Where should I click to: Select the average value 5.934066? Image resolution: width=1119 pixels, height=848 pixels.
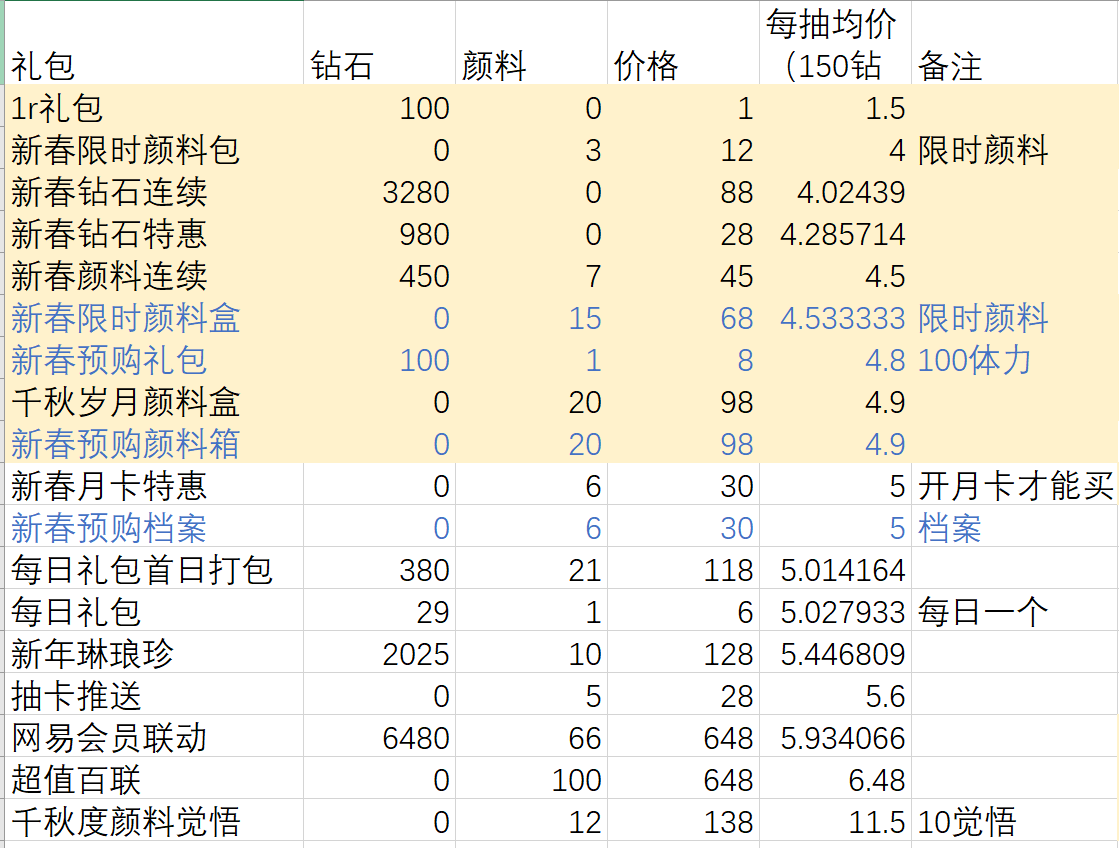tap(843, 739)
